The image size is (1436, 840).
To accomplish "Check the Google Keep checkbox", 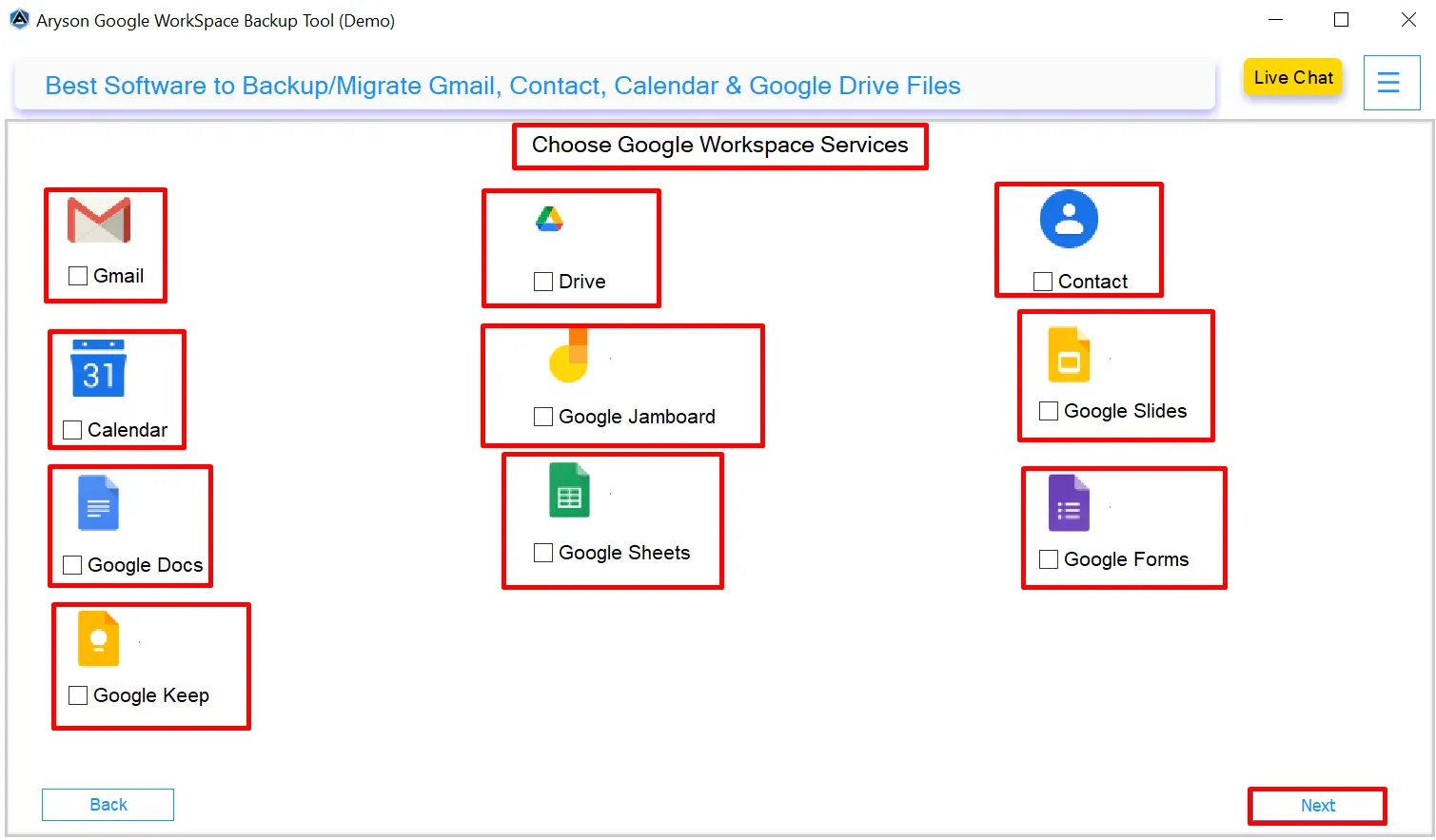I will pos(78,694).
